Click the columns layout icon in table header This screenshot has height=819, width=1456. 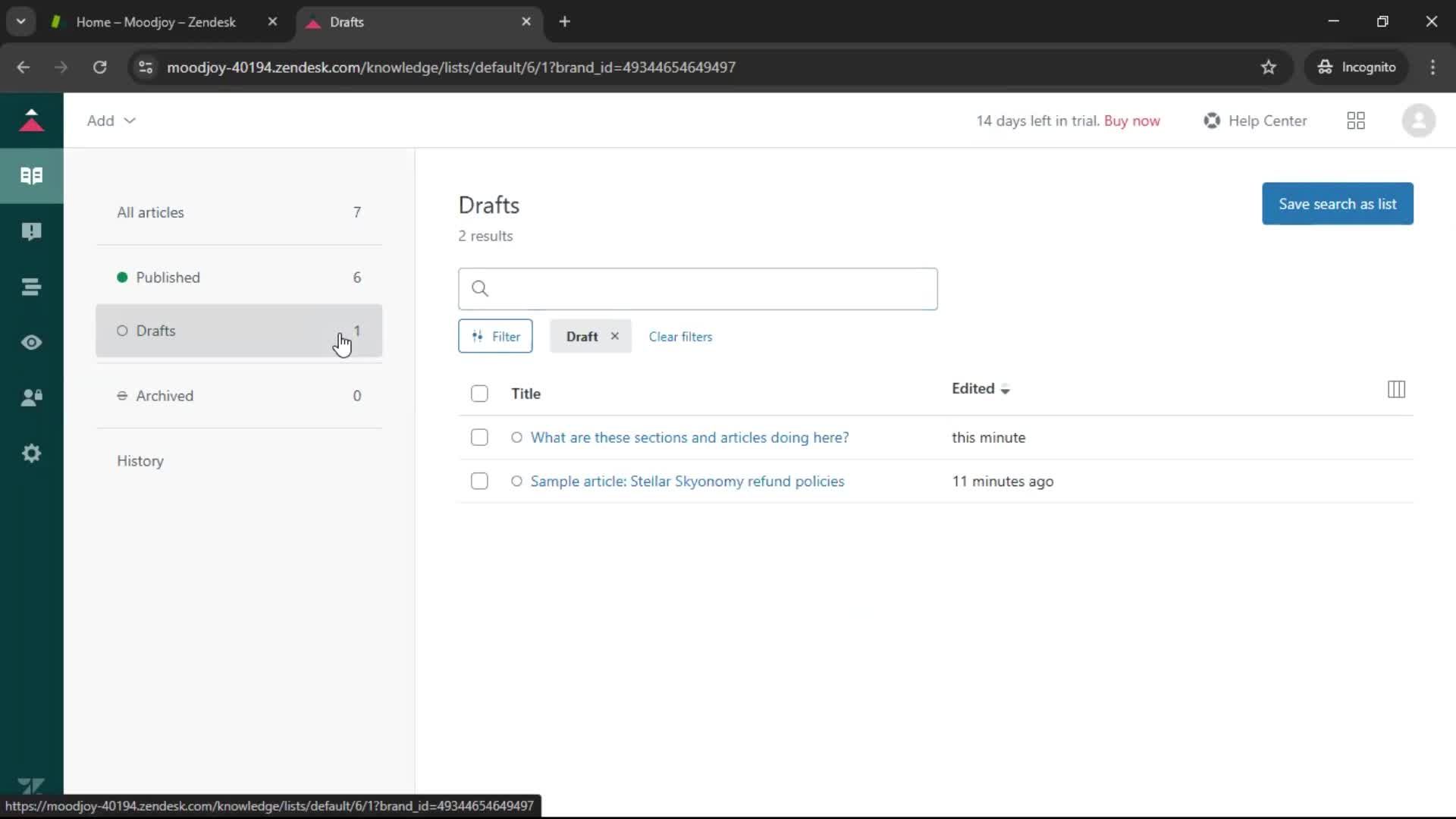[1396, 389]
